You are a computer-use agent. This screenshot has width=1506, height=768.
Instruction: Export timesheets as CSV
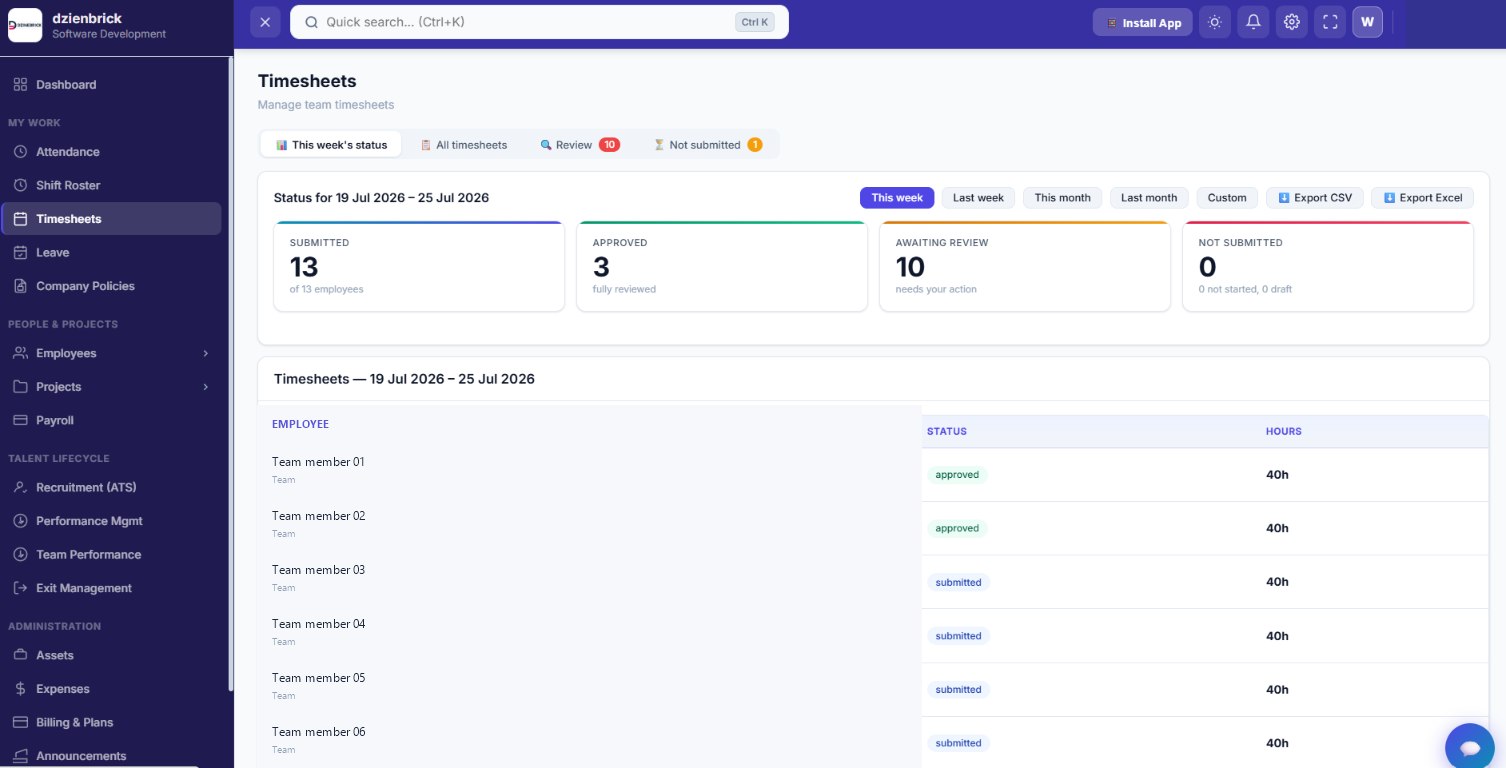[x=1315, y=198]
